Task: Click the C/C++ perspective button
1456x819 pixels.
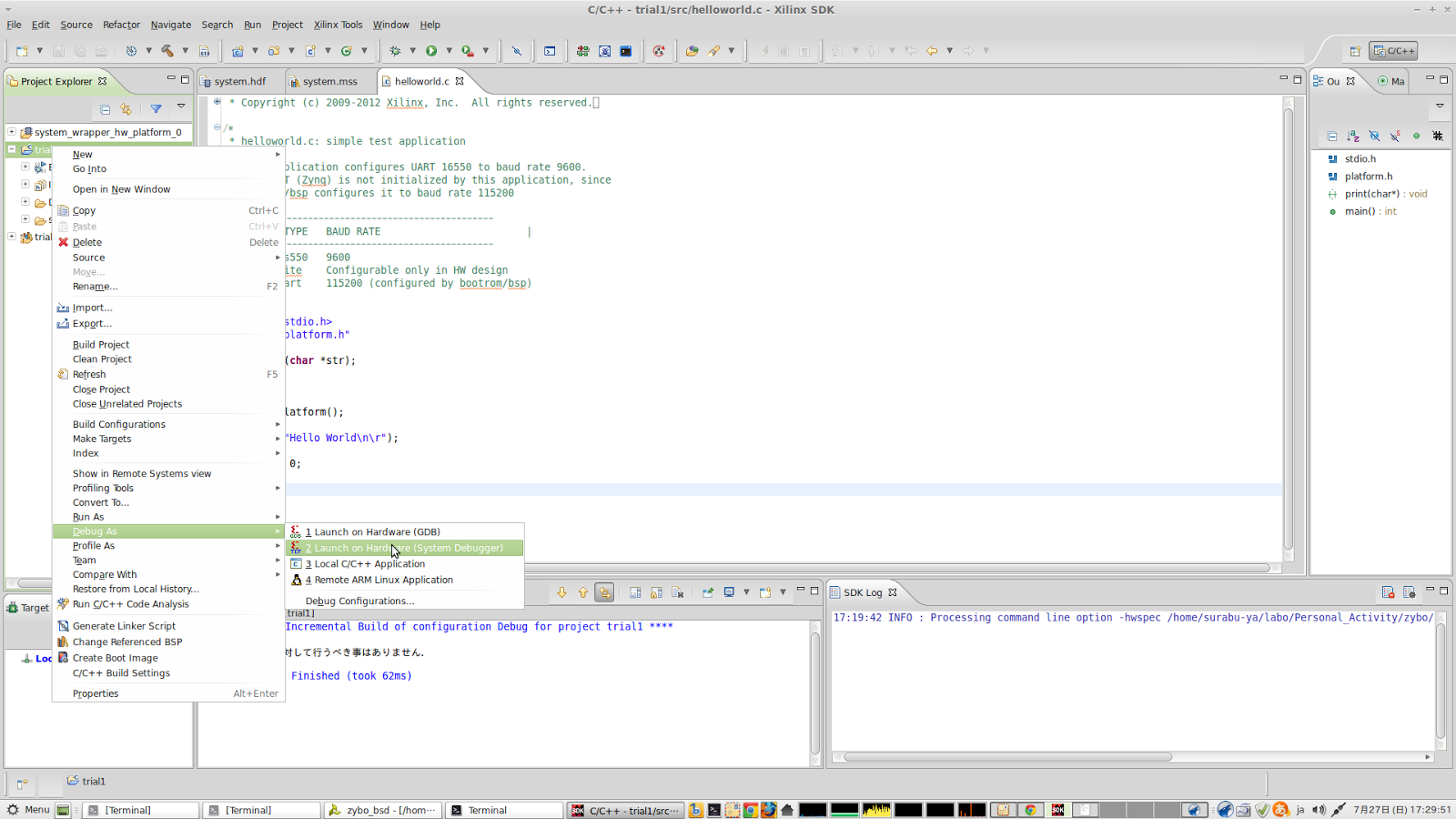Action: tap(1394, 51)
